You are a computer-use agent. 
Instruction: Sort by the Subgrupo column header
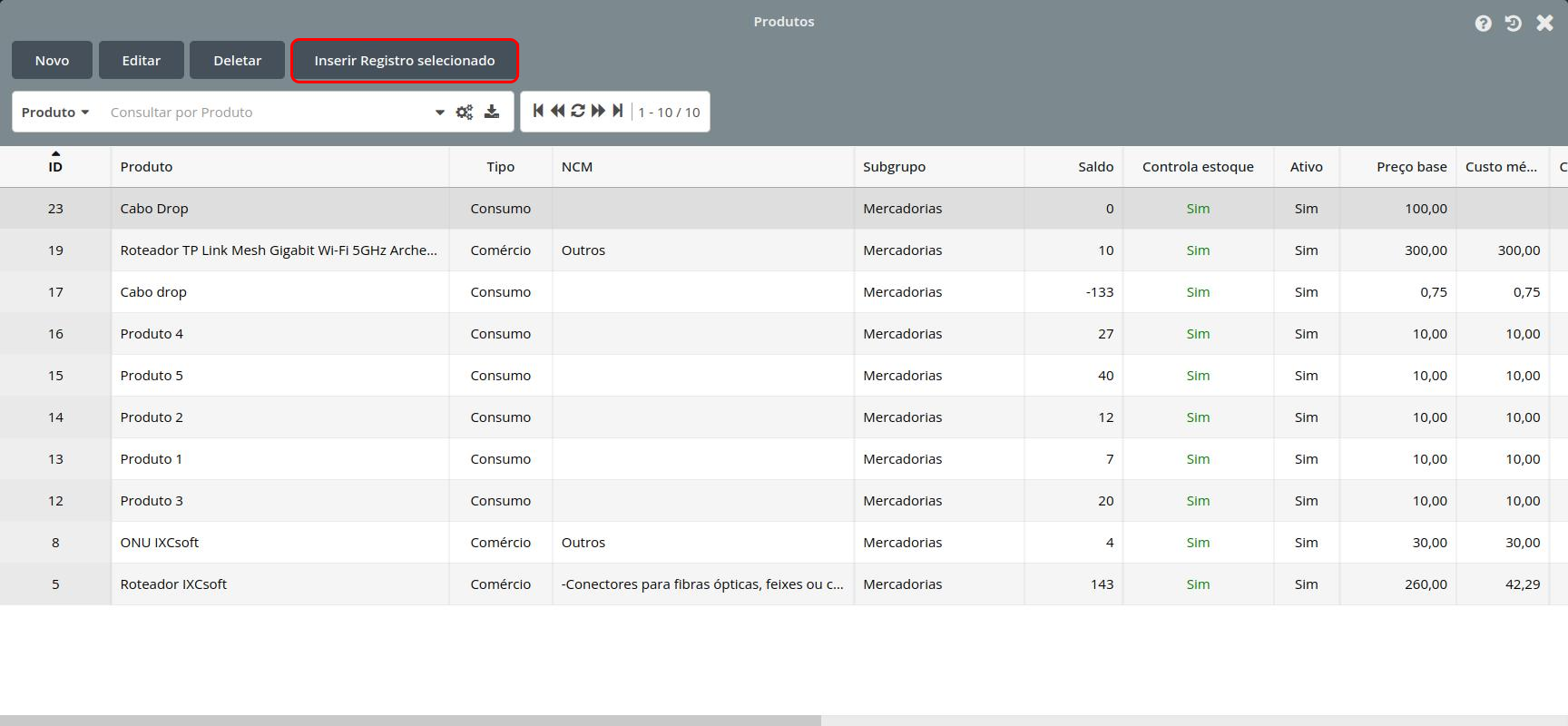(x=938, y=167)
